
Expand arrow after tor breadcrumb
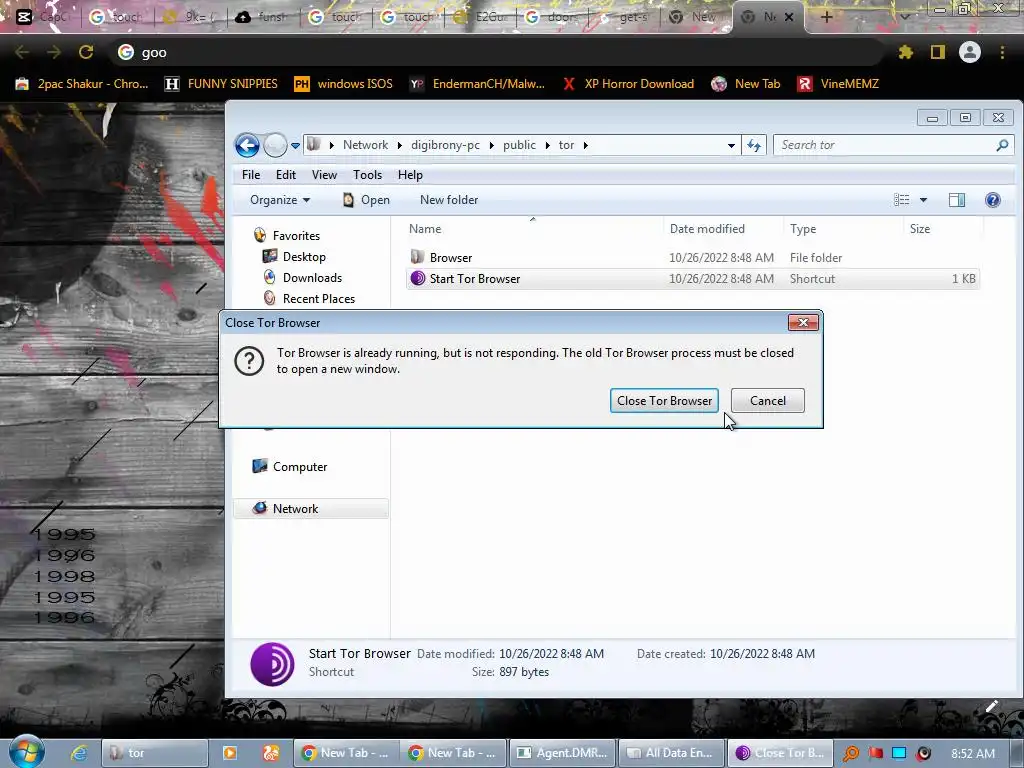[586, 145]
